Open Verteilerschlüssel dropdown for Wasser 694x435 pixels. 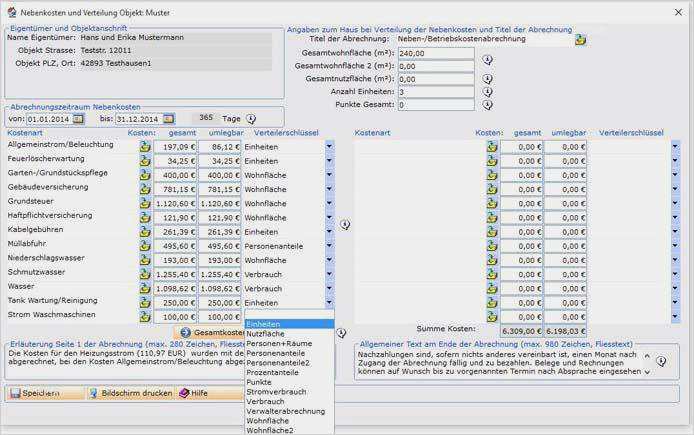click(x=329, y=288)
